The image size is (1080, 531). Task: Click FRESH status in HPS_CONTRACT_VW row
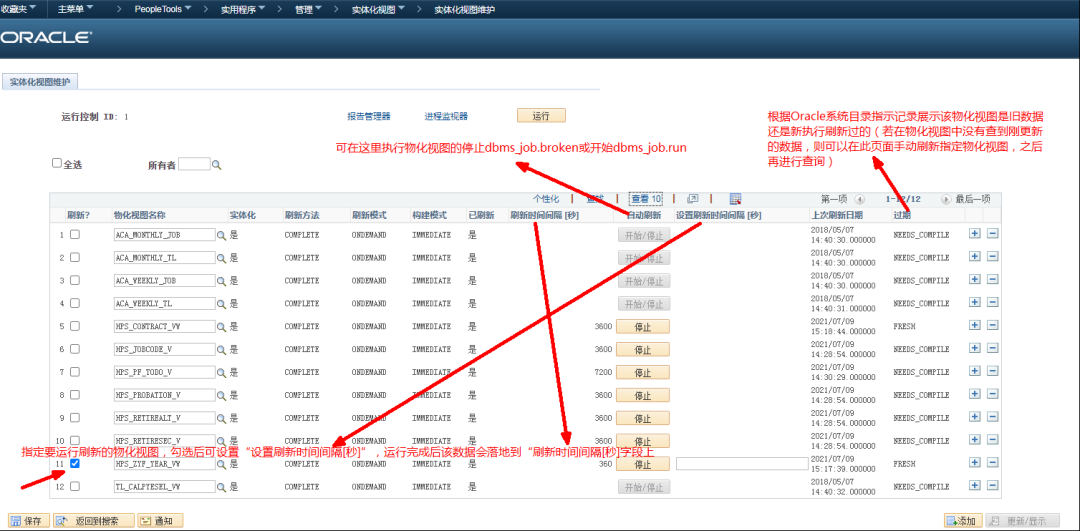(x=904, y=326)
